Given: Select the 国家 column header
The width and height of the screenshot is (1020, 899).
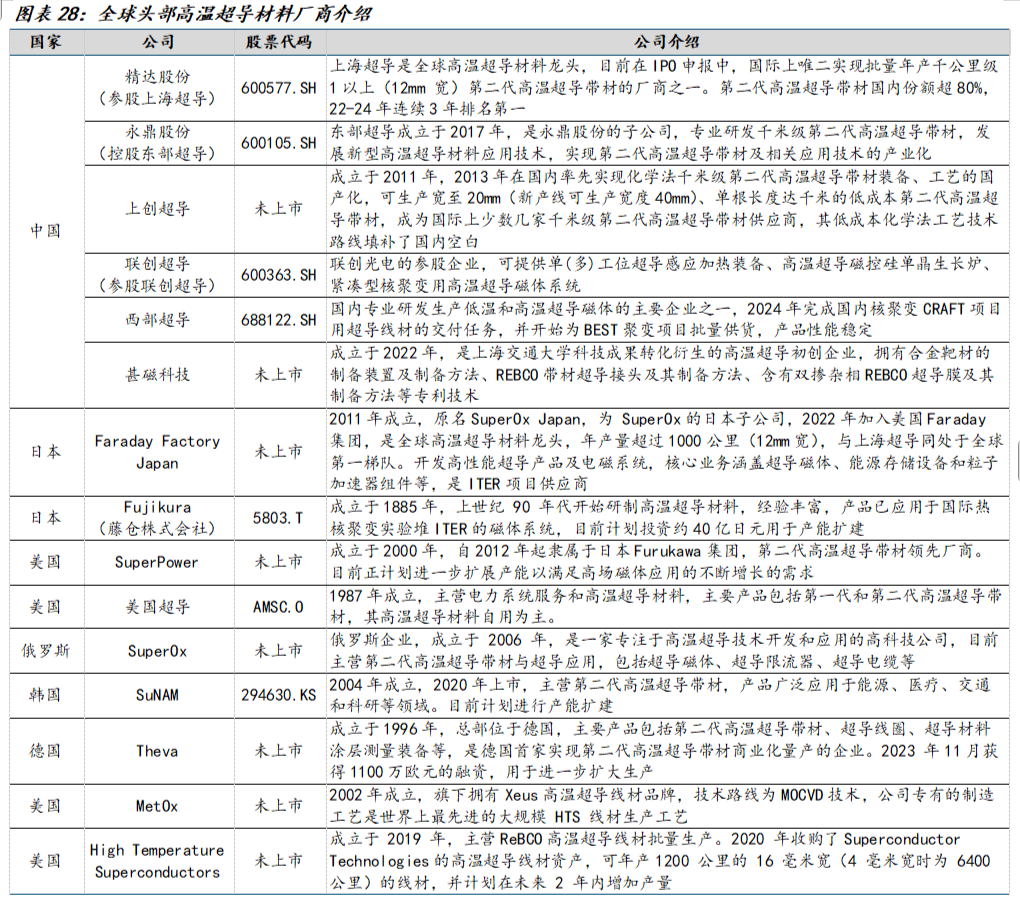Looking at the screenshot, I should pyautogui.click(x=46, y=42).
